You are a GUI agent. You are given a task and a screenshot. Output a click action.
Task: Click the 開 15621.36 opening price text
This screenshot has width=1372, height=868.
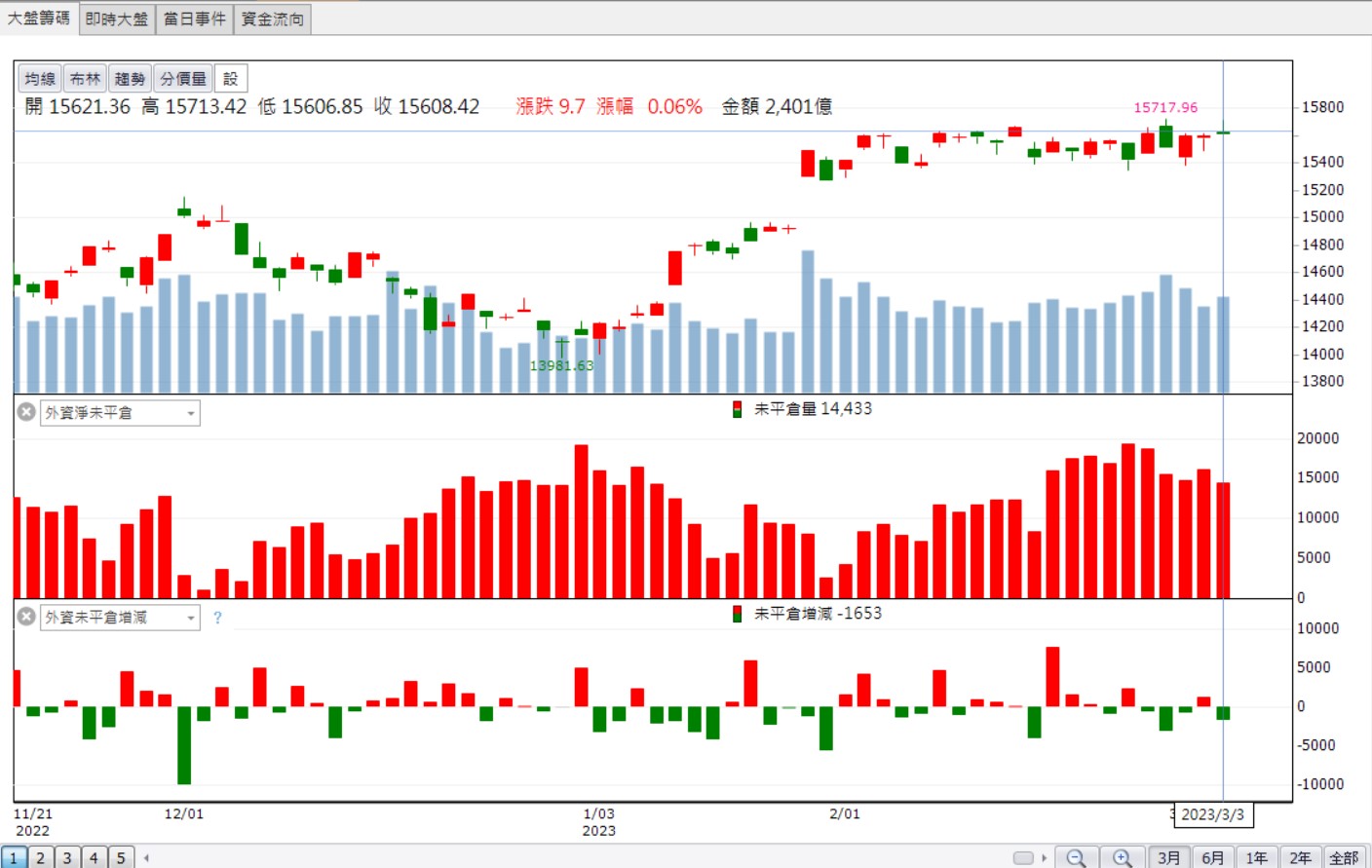pos(77,106)
